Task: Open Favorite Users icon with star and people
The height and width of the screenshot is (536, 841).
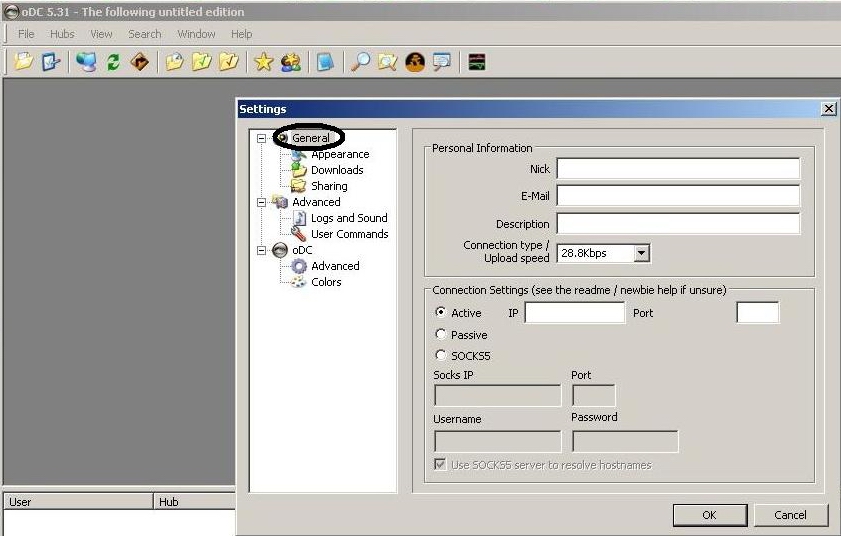Action: tap(291, 62)
